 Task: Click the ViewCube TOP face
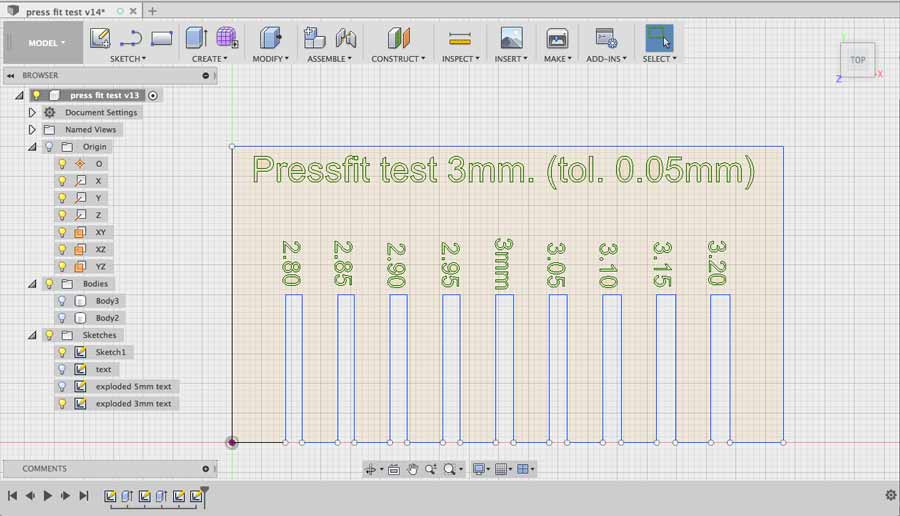(x=858, y=60)
